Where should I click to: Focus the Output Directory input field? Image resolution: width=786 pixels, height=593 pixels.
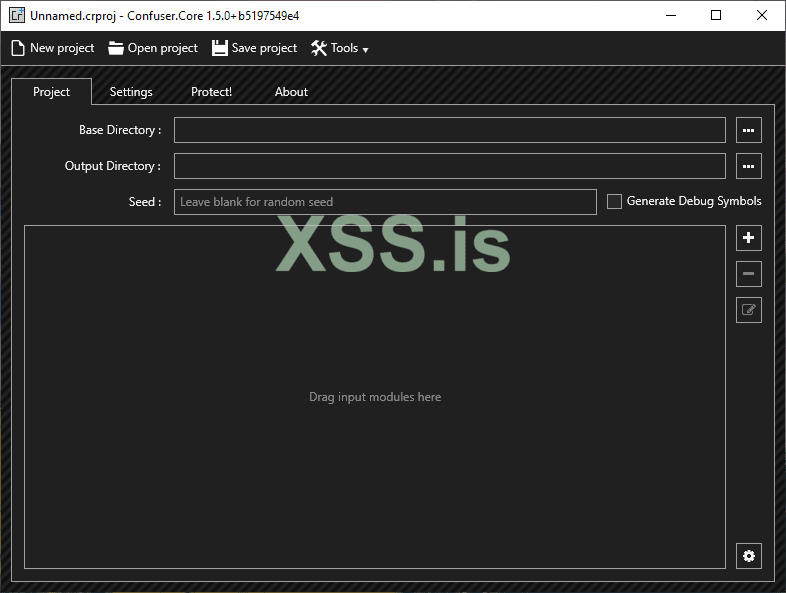point(450,166)
